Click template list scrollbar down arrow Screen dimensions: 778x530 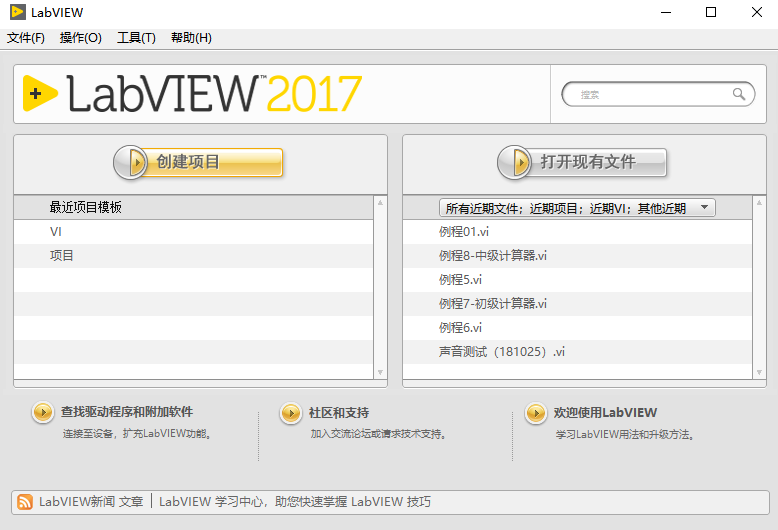[380, 373]
